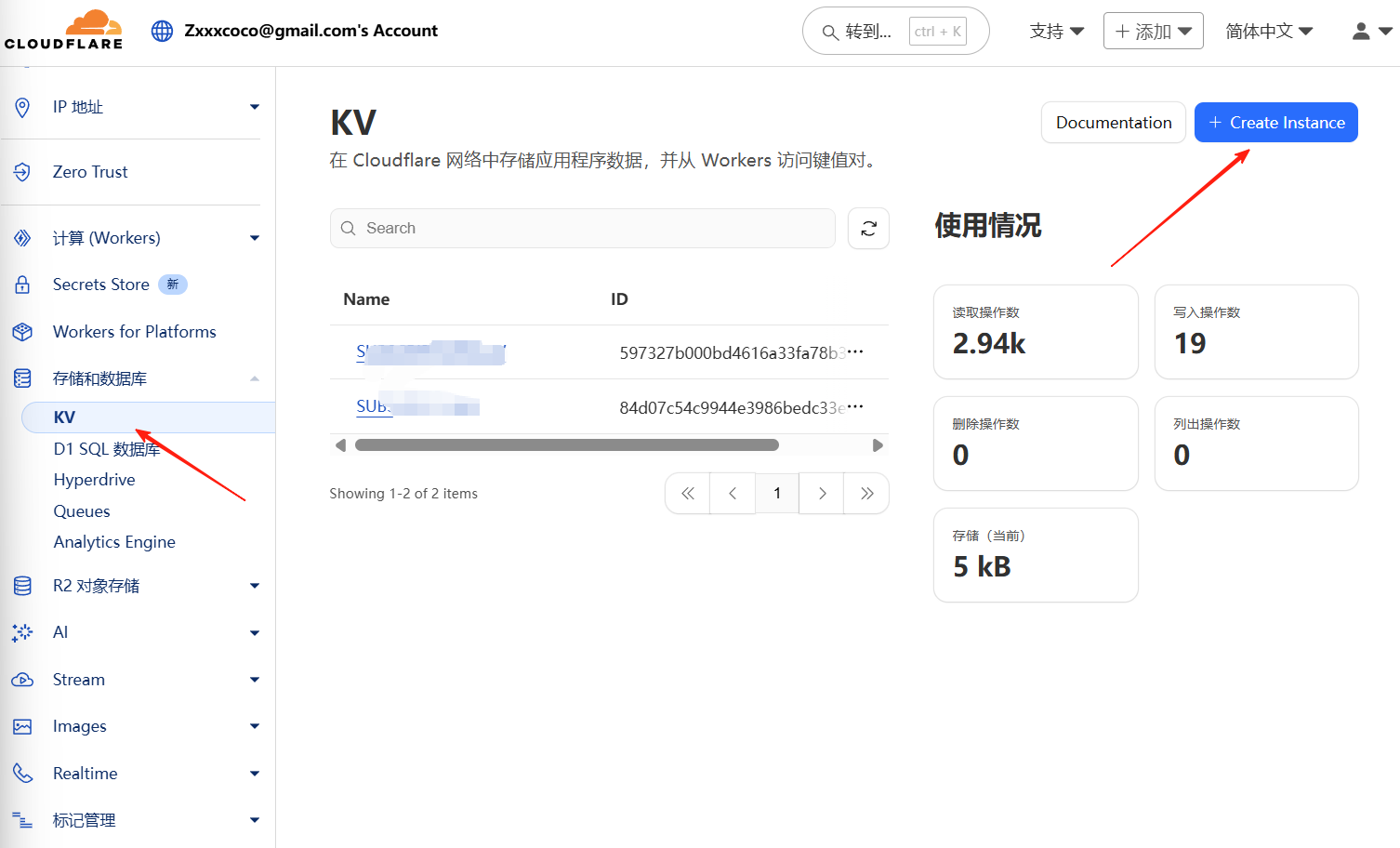Viewport: 1400px width, 848px height.
Task: Click the Search input field
Action: (x=583, y=228)
